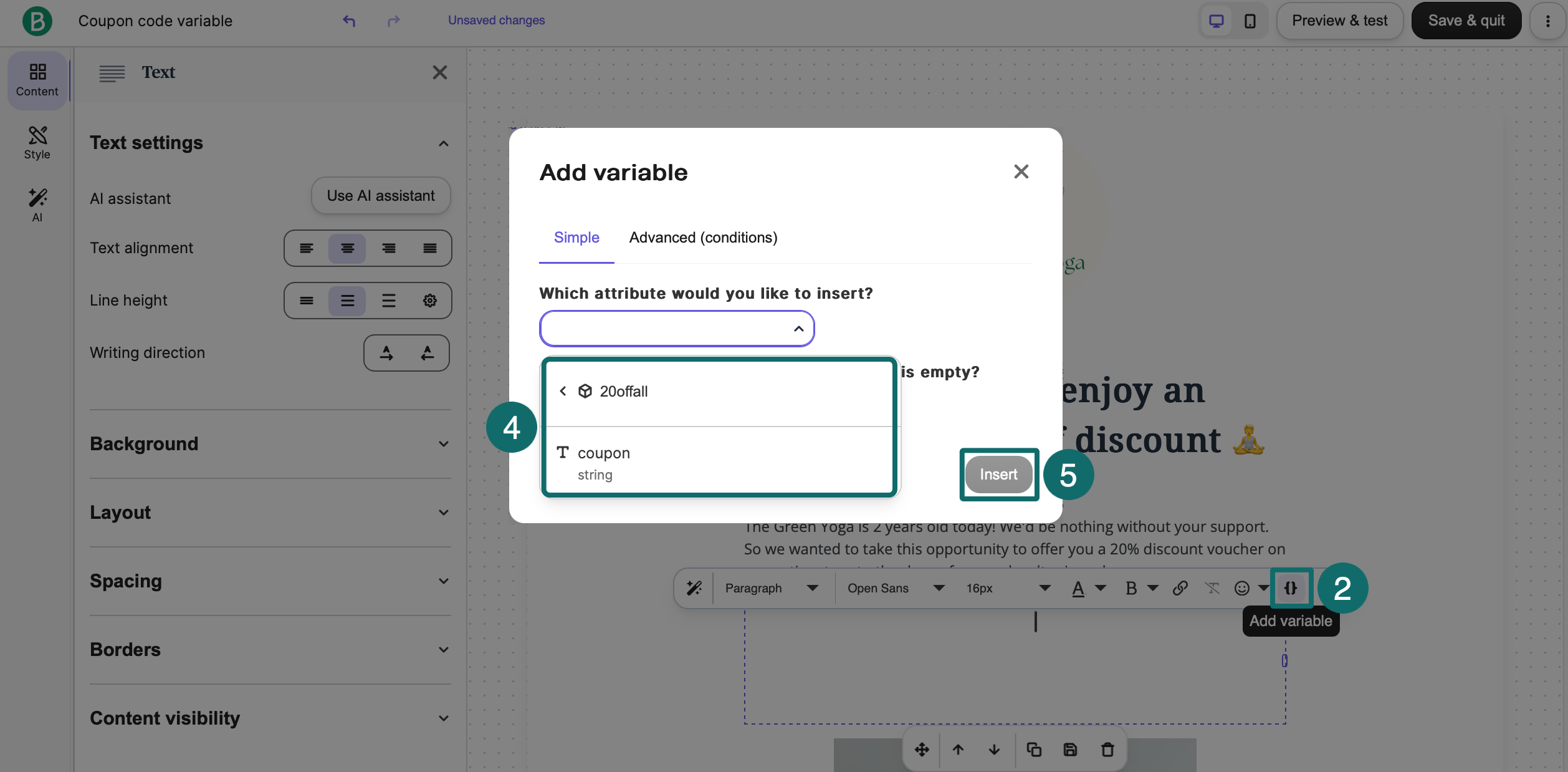Switch to Advanced (conditions) tab
The width and height of the screenshot is (1568, 772).
[x=703, y=238]
